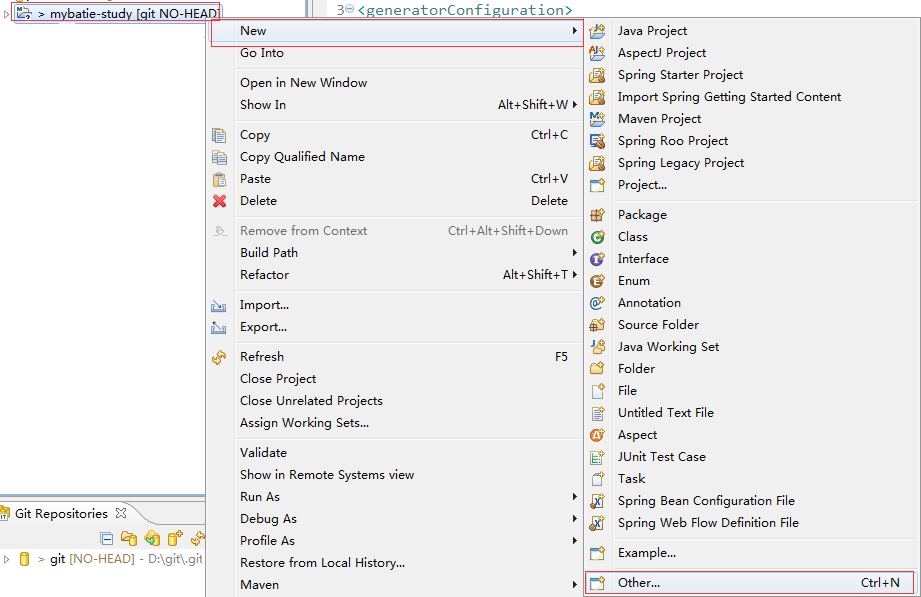Click the Paste clipboard icon
The image size is (921, 597).
(219, 179)
